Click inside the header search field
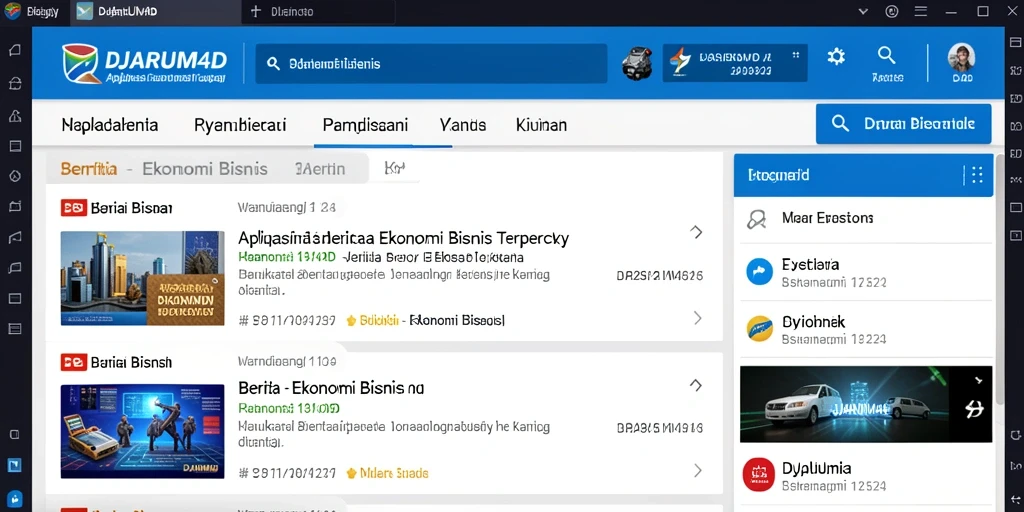Viewport: 1024px width, 512px height. coord(431,64)
